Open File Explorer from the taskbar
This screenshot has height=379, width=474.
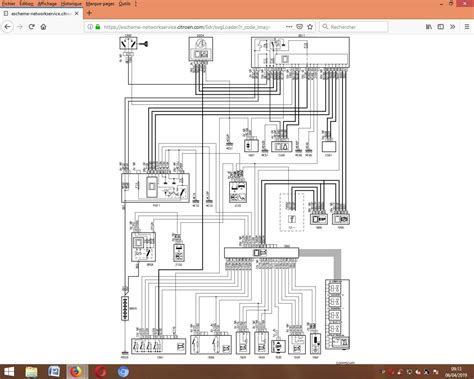click(x=31, y=372)
